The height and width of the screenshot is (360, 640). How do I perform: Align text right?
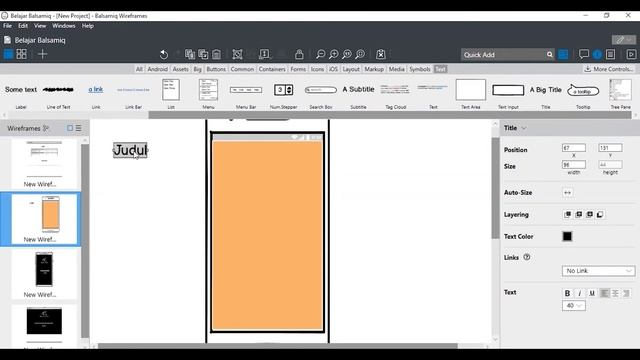(626, 293)
